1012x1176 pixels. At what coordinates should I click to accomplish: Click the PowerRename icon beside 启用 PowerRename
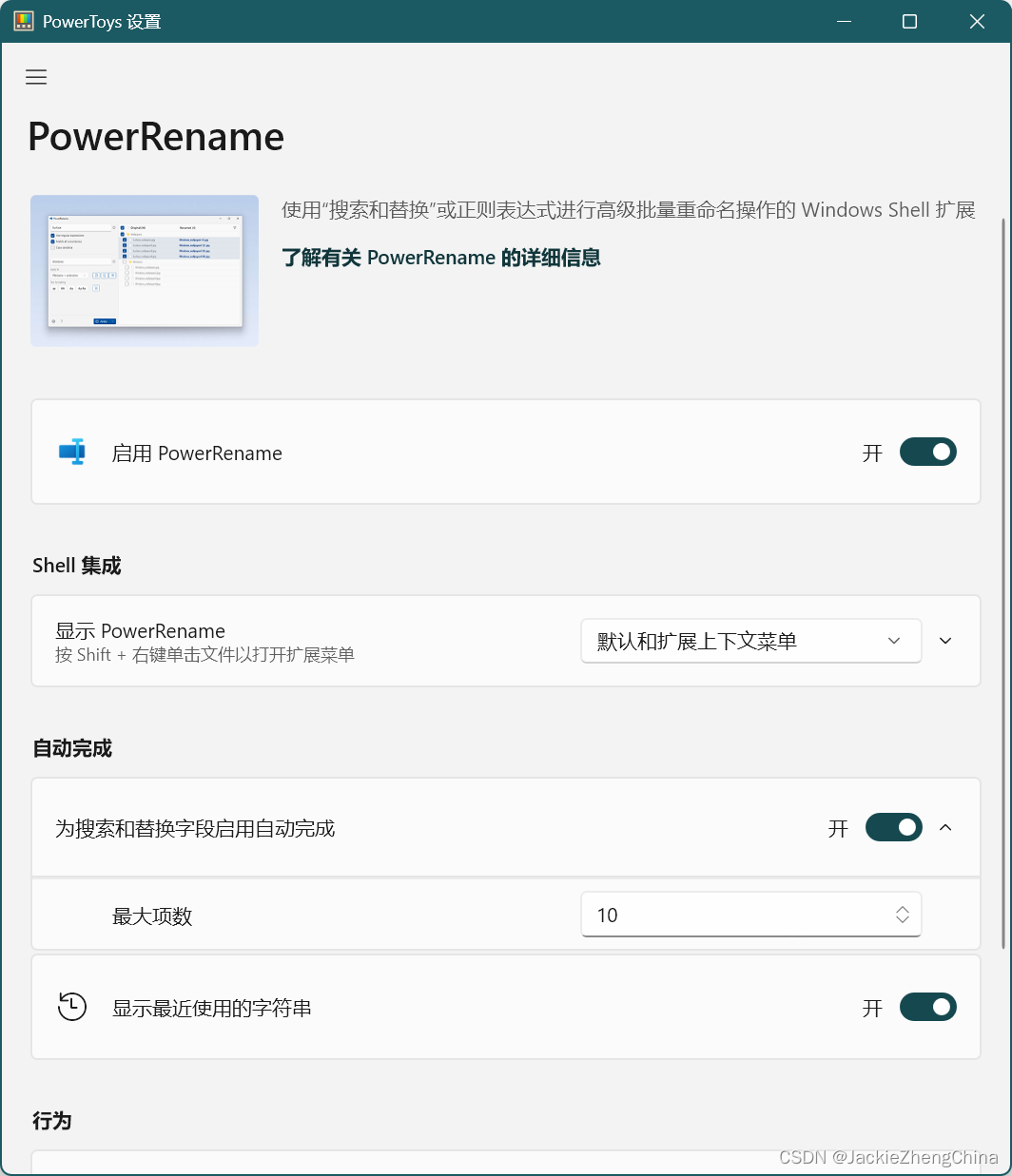click(72, 453)
